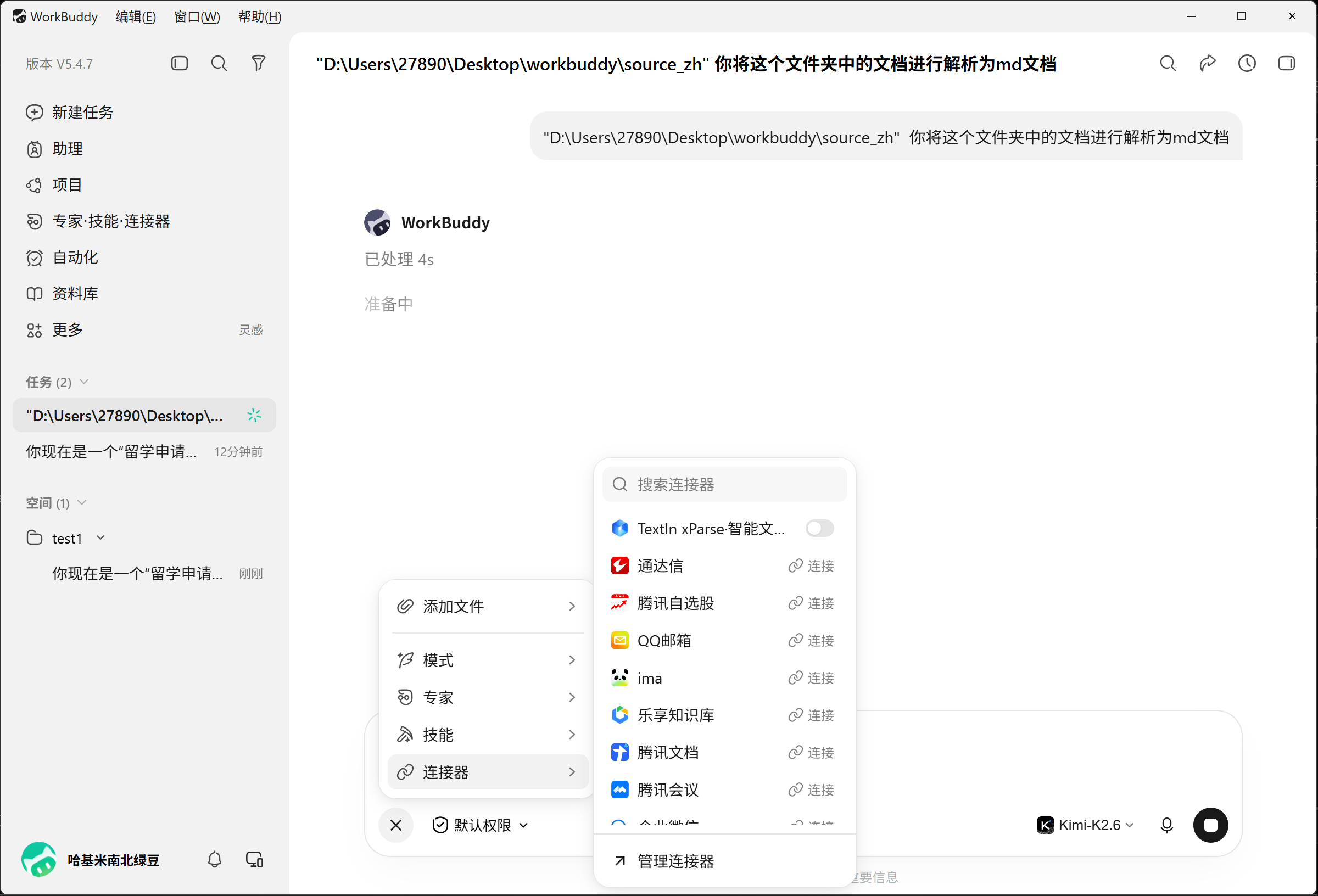Open the task from 12分钟前
Screen dimensions: 1318x896
click(x=144, y=452)
